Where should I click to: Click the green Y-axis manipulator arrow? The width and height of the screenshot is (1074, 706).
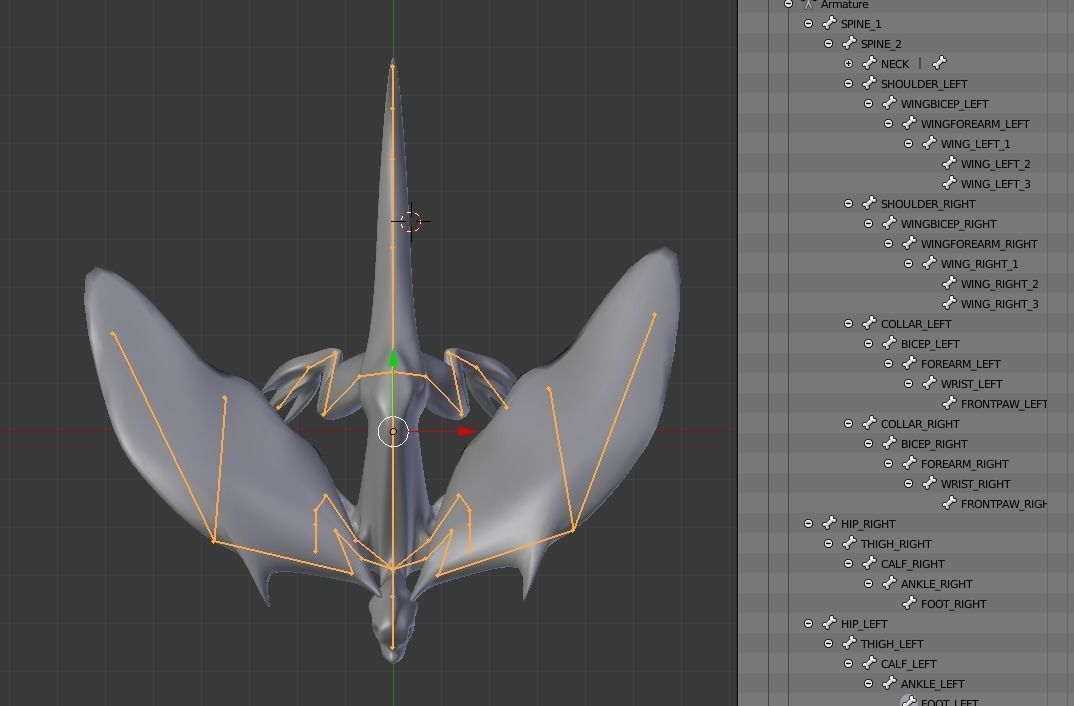coord(393,358)
